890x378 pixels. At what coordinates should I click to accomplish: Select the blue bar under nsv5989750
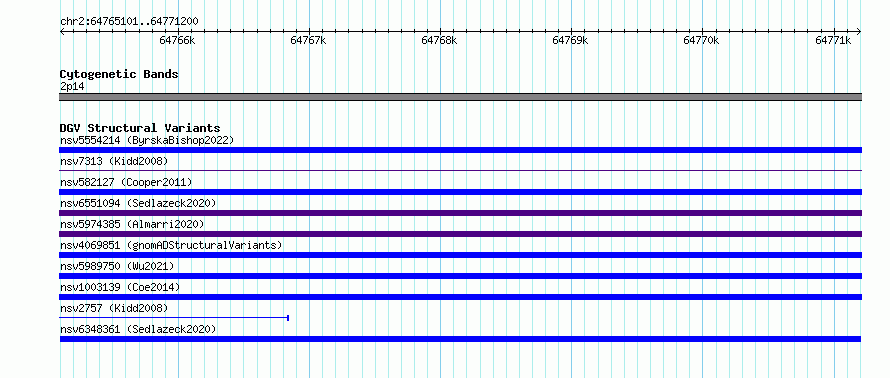click(x=460, y=276)
